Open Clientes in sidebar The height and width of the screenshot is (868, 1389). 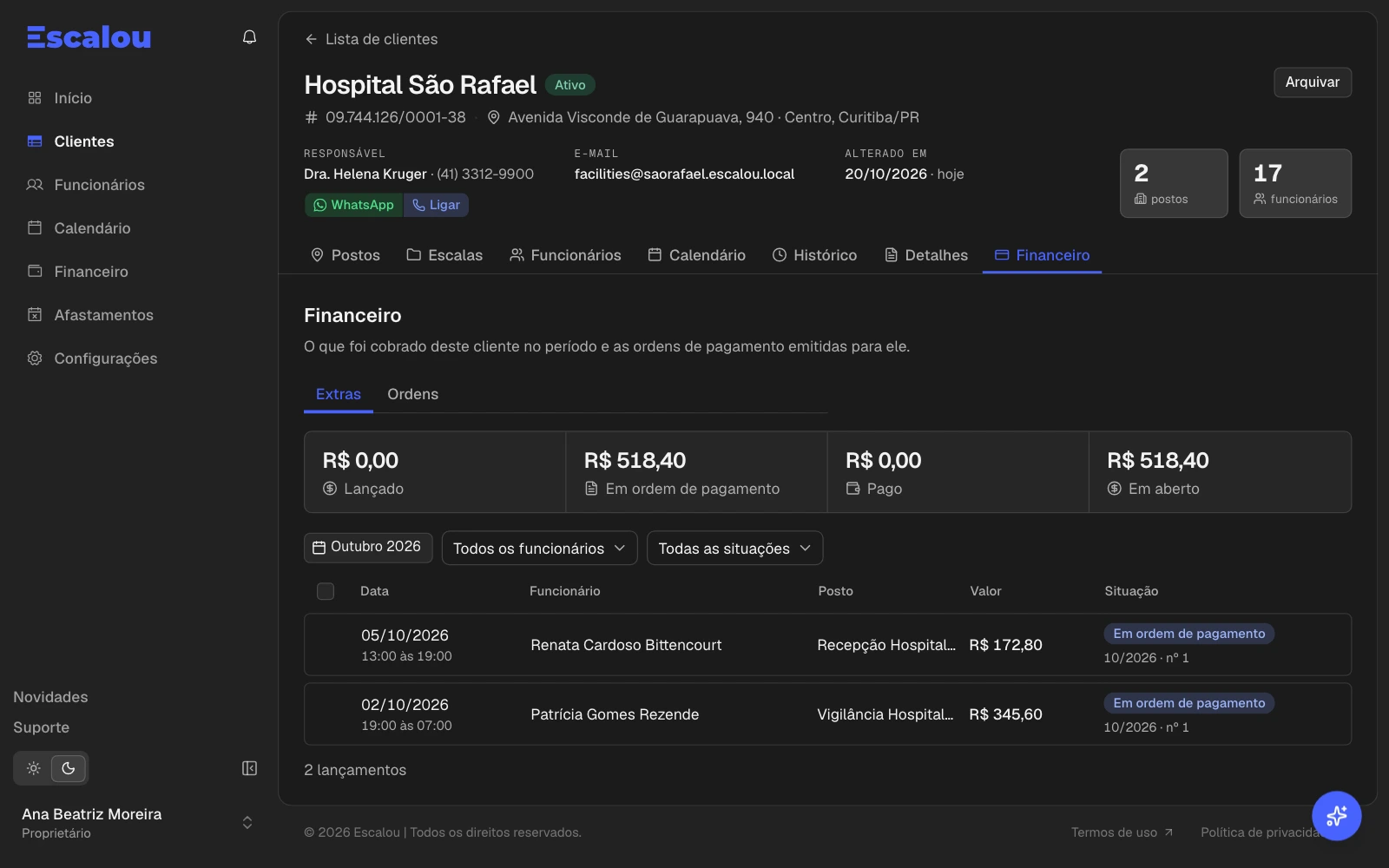pos(84,141)
